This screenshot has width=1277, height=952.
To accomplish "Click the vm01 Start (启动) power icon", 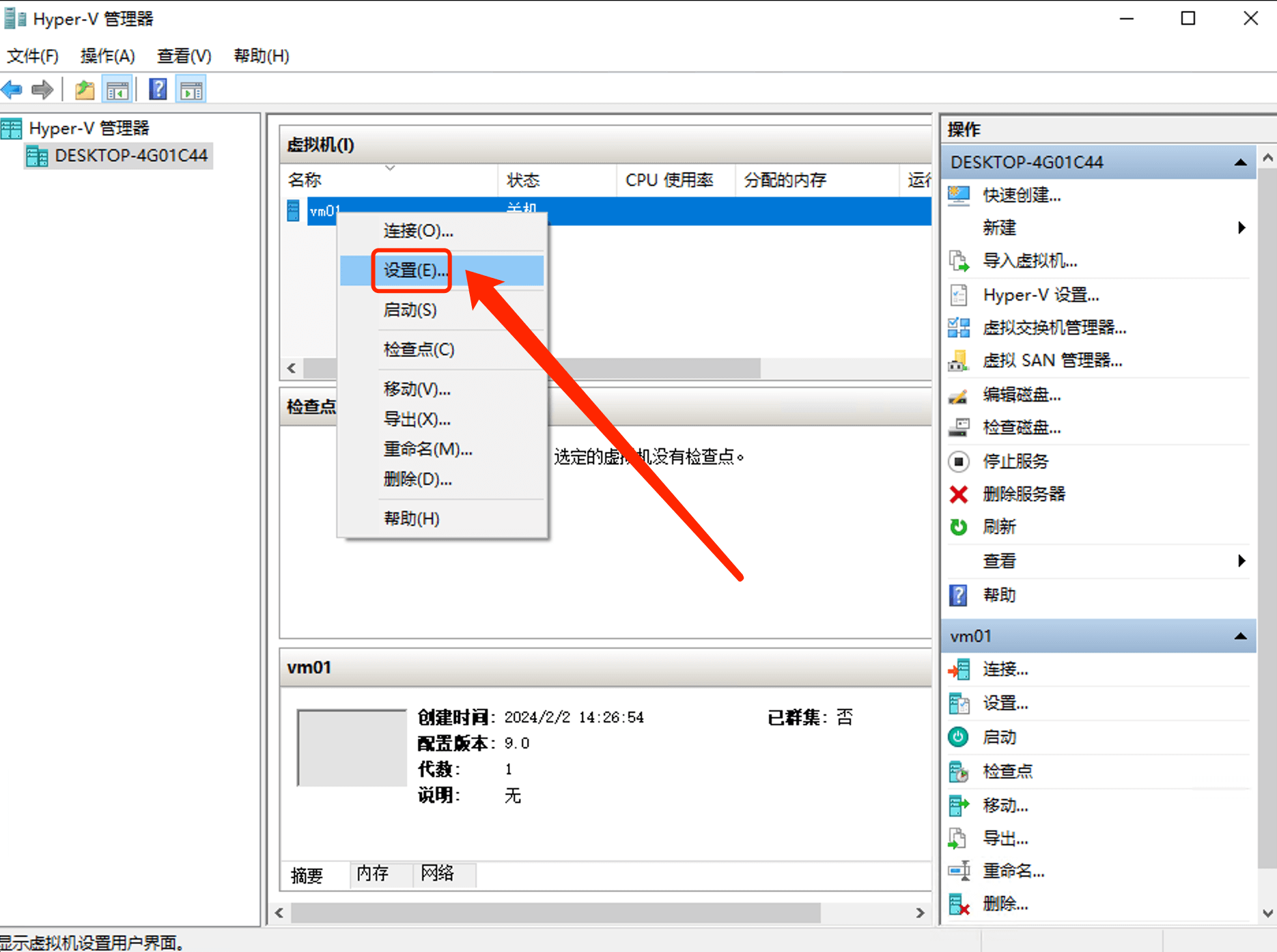I will 959,737.
